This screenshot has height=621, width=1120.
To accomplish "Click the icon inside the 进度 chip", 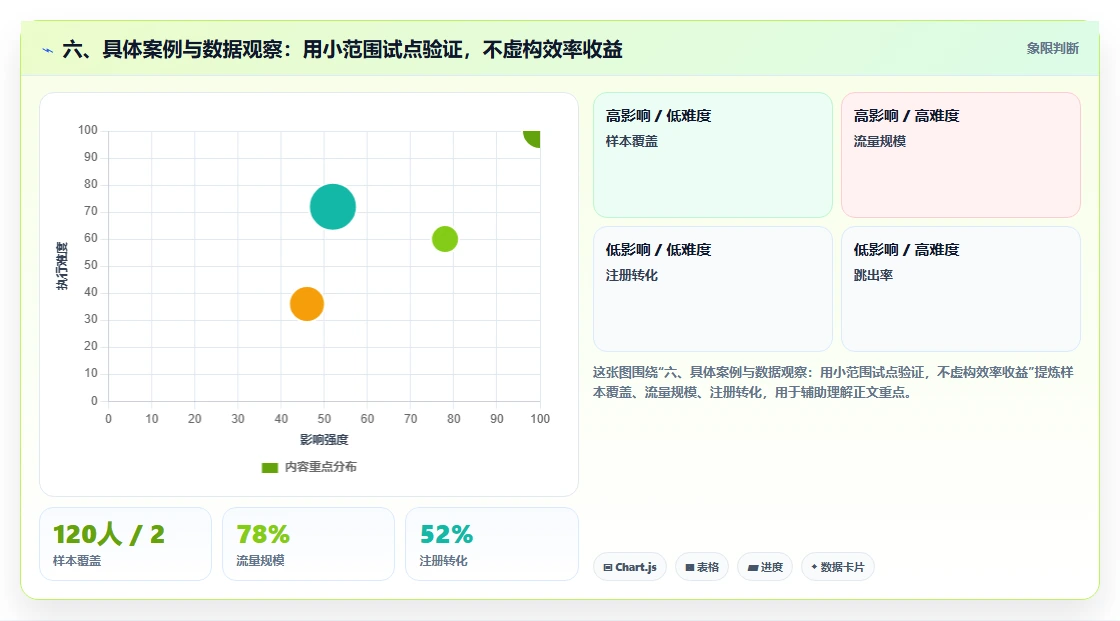I will pos(753,567).
